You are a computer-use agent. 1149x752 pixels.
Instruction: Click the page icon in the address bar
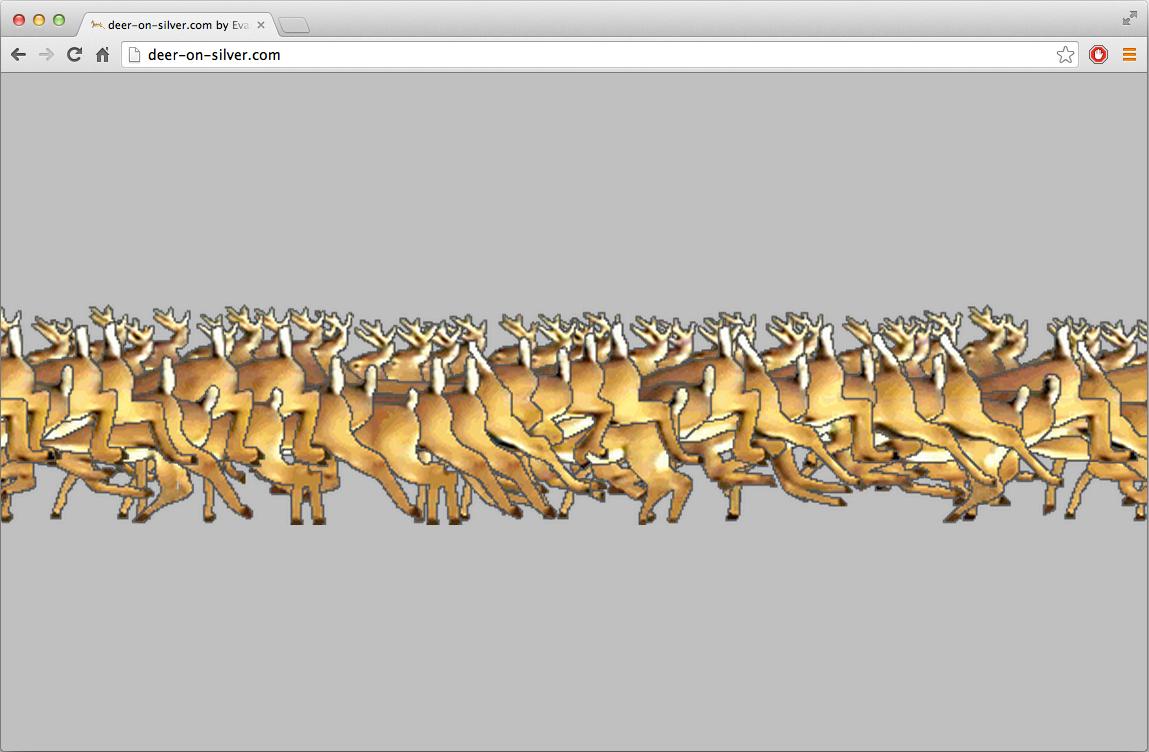[x=134, y=54]
